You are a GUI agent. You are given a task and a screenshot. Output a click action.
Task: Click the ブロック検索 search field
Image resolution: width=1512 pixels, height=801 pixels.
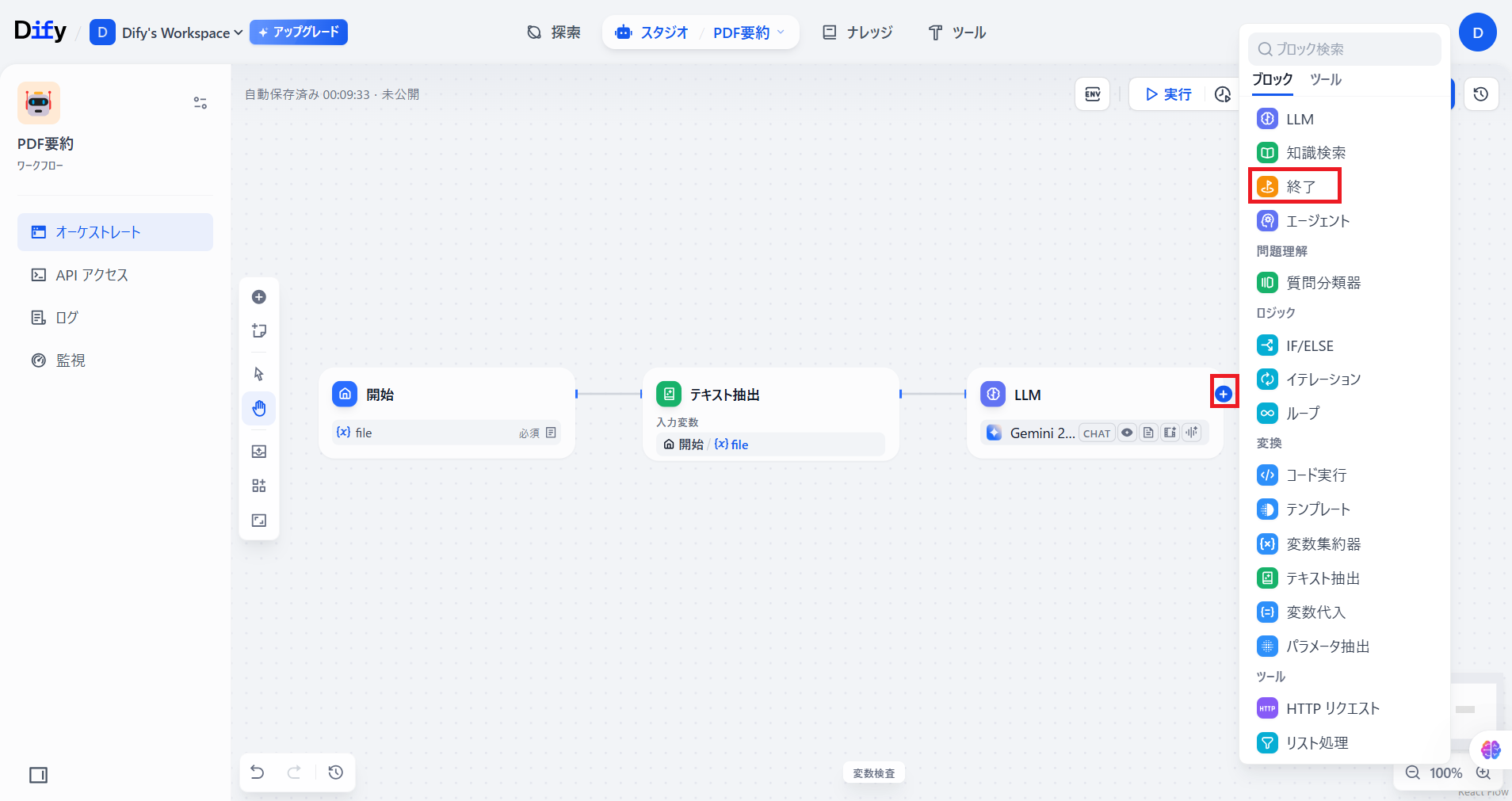pyautogui.click(x=1344, y=49)
